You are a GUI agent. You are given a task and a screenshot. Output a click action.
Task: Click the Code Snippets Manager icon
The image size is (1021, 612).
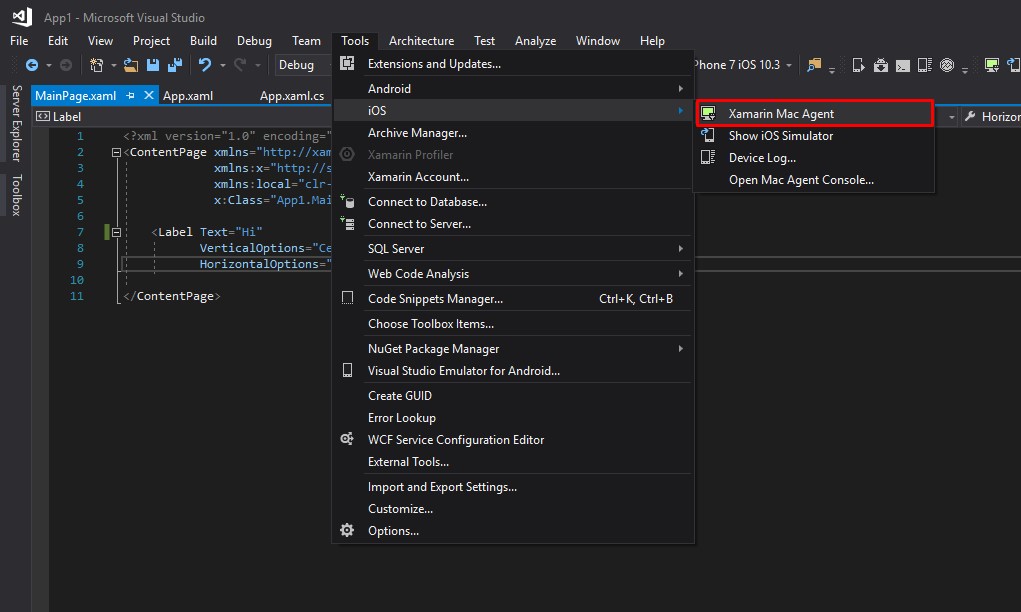(347, 298)
